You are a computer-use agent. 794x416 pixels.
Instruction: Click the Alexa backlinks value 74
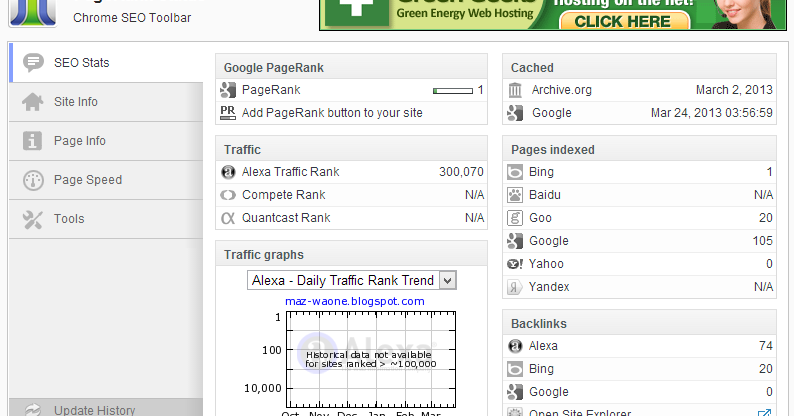pos(766,346)
